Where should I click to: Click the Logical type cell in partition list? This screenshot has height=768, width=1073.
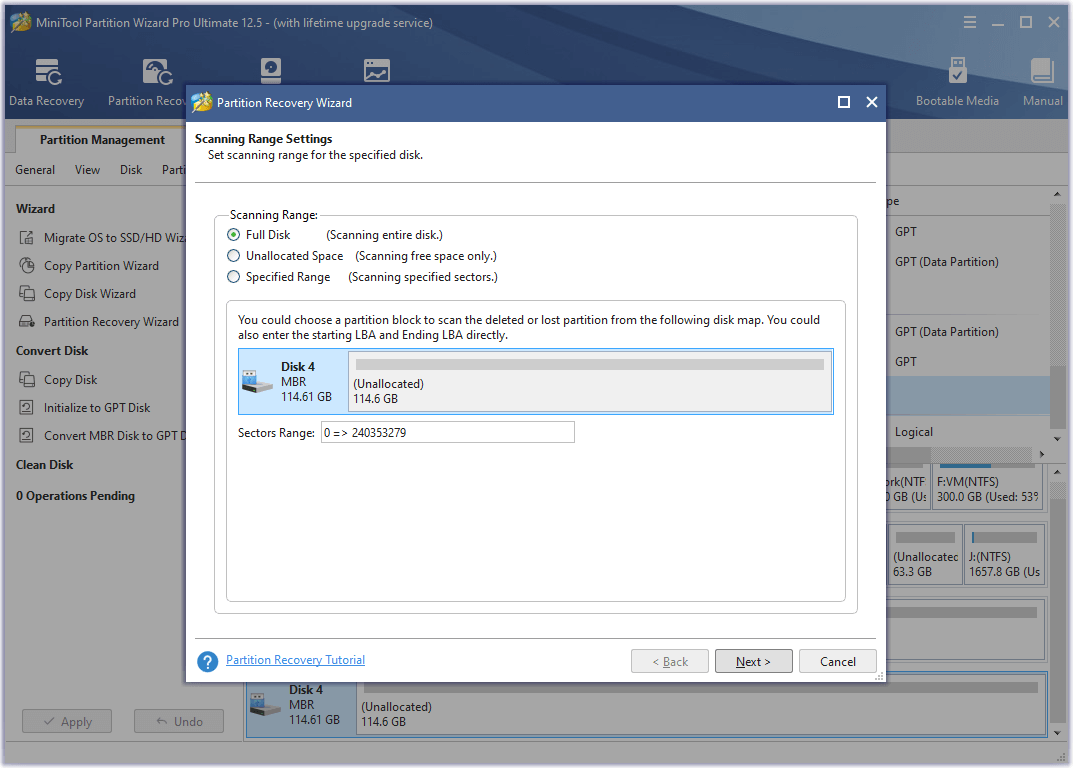[914, 432]
